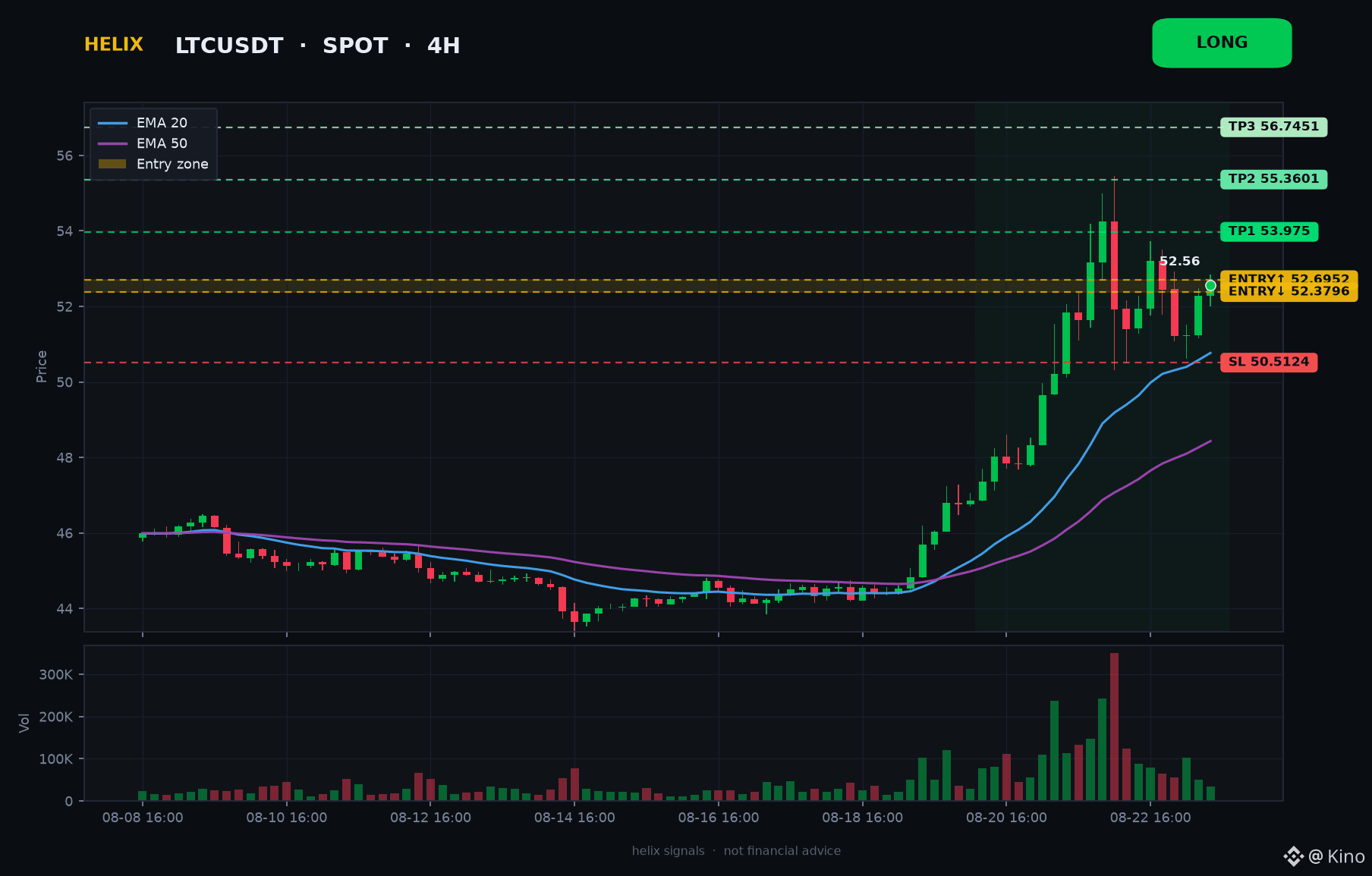Click the TP3 56.7451 target label

click(x=1273, y=127)
